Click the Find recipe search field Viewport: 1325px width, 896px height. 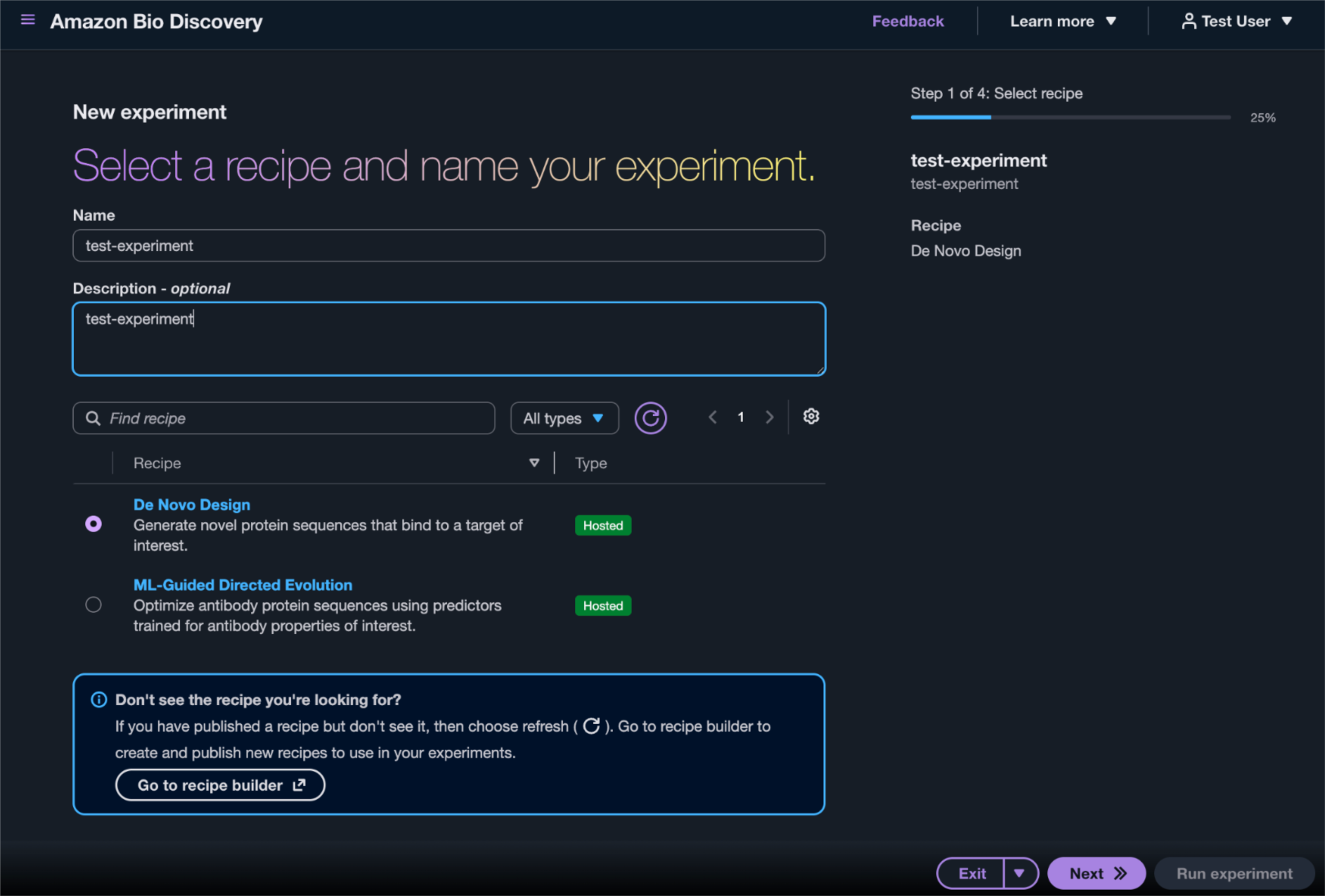[284, 418]
